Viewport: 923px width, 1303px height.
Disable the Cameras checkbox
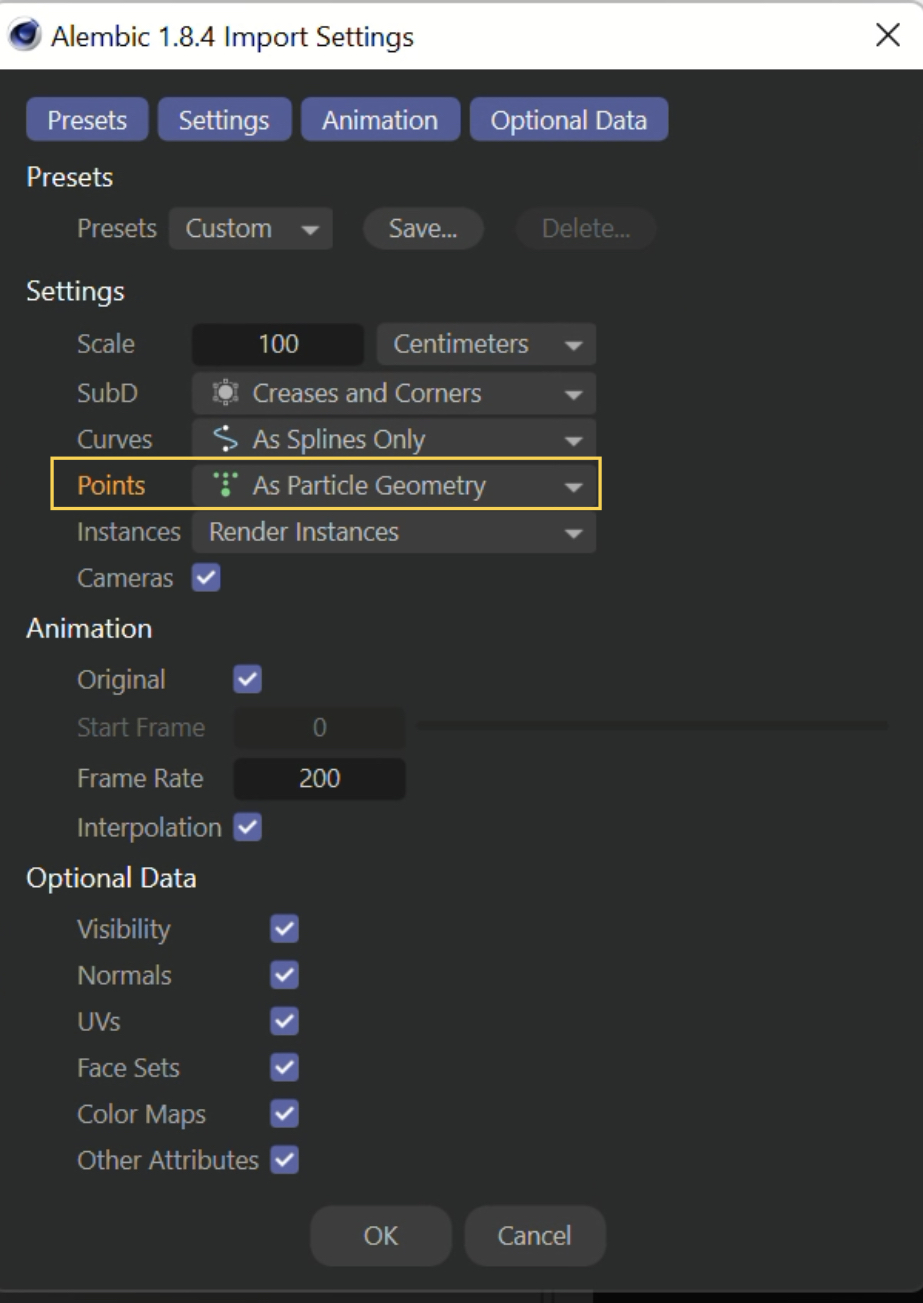click(x=207, y=578)
